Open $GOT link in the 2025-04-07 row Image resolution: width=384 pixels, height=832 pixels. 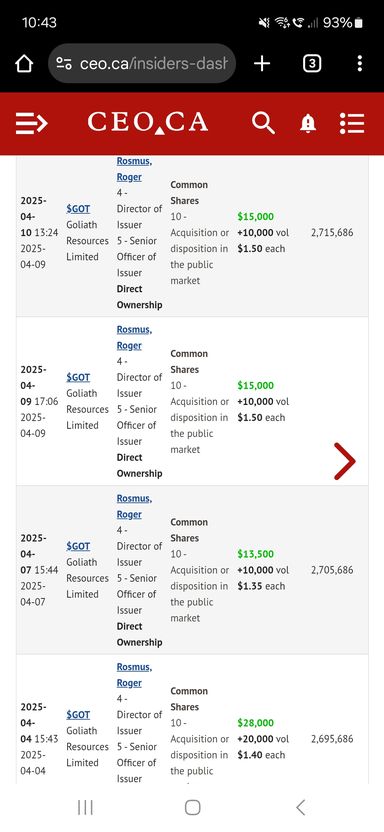click(78, 547)
